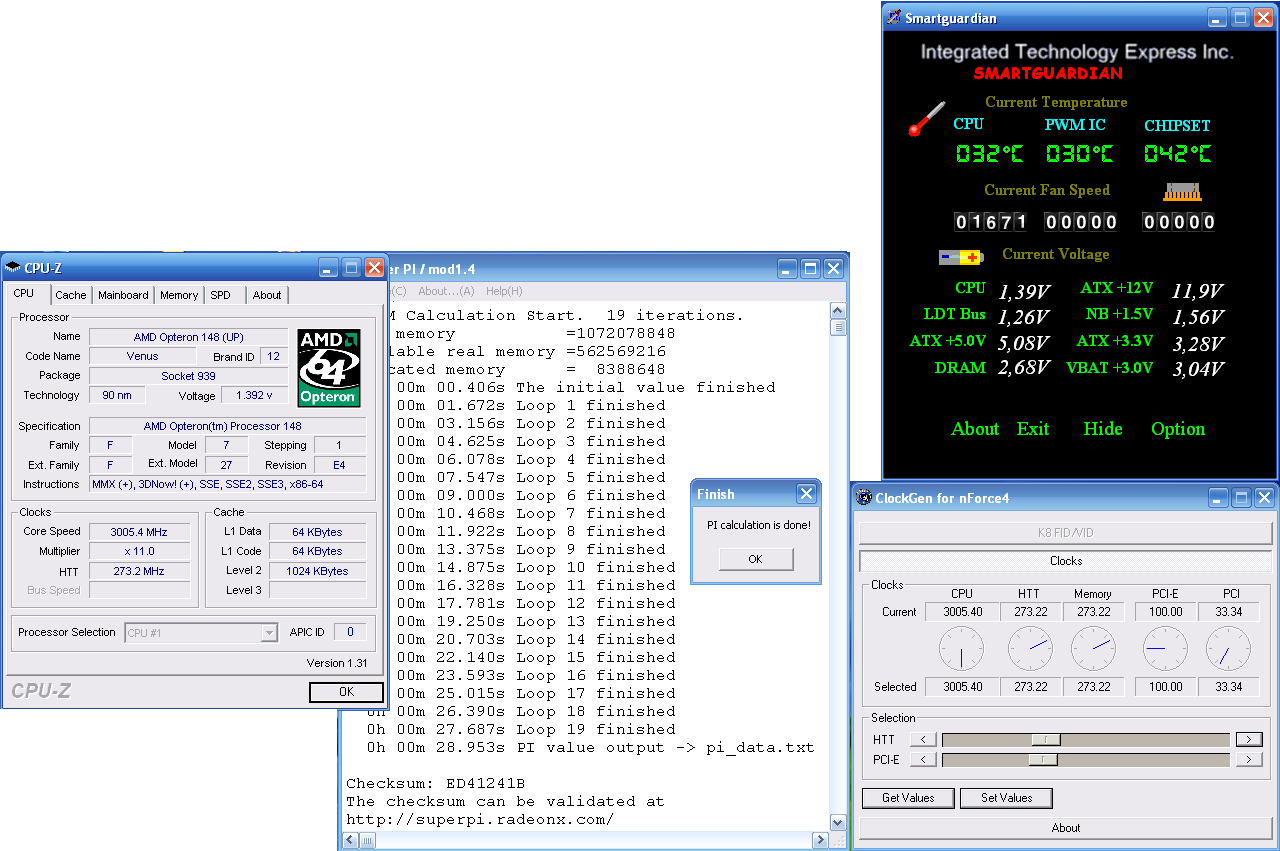Screen dimensions: 1280x851
Task: Click About in Smartguardian
Action: click(x=975, y=429)
